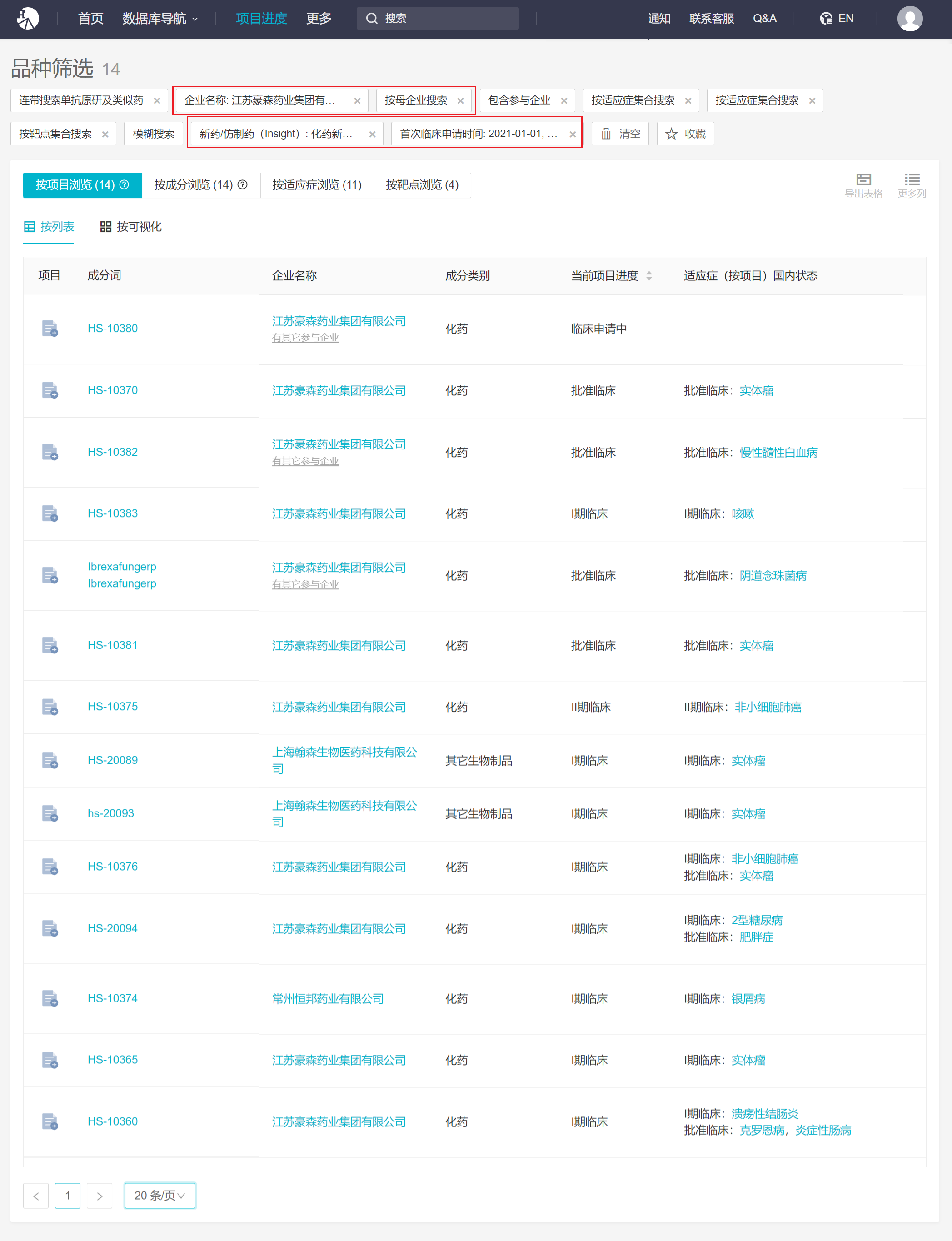Open project icon in HS-10375 row
The image size is (952, 1241).
tap(50, 707)
